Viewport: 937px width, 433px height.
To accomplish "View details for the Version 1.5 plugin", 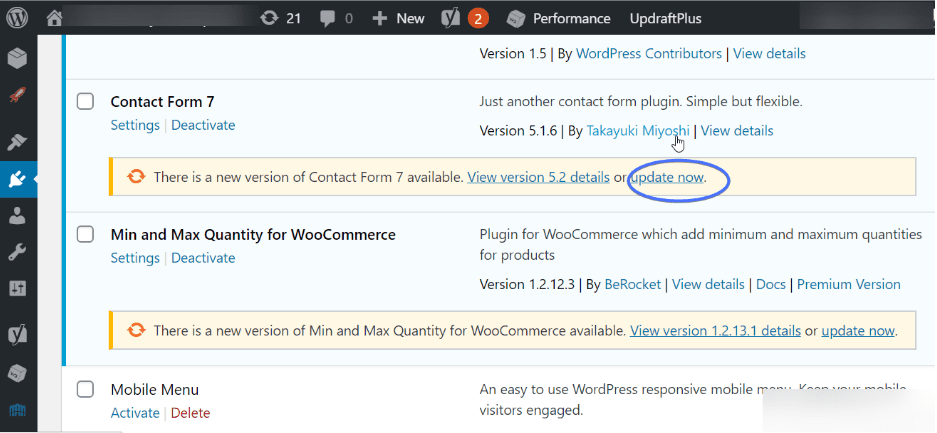I will click(x=769, y=54).
